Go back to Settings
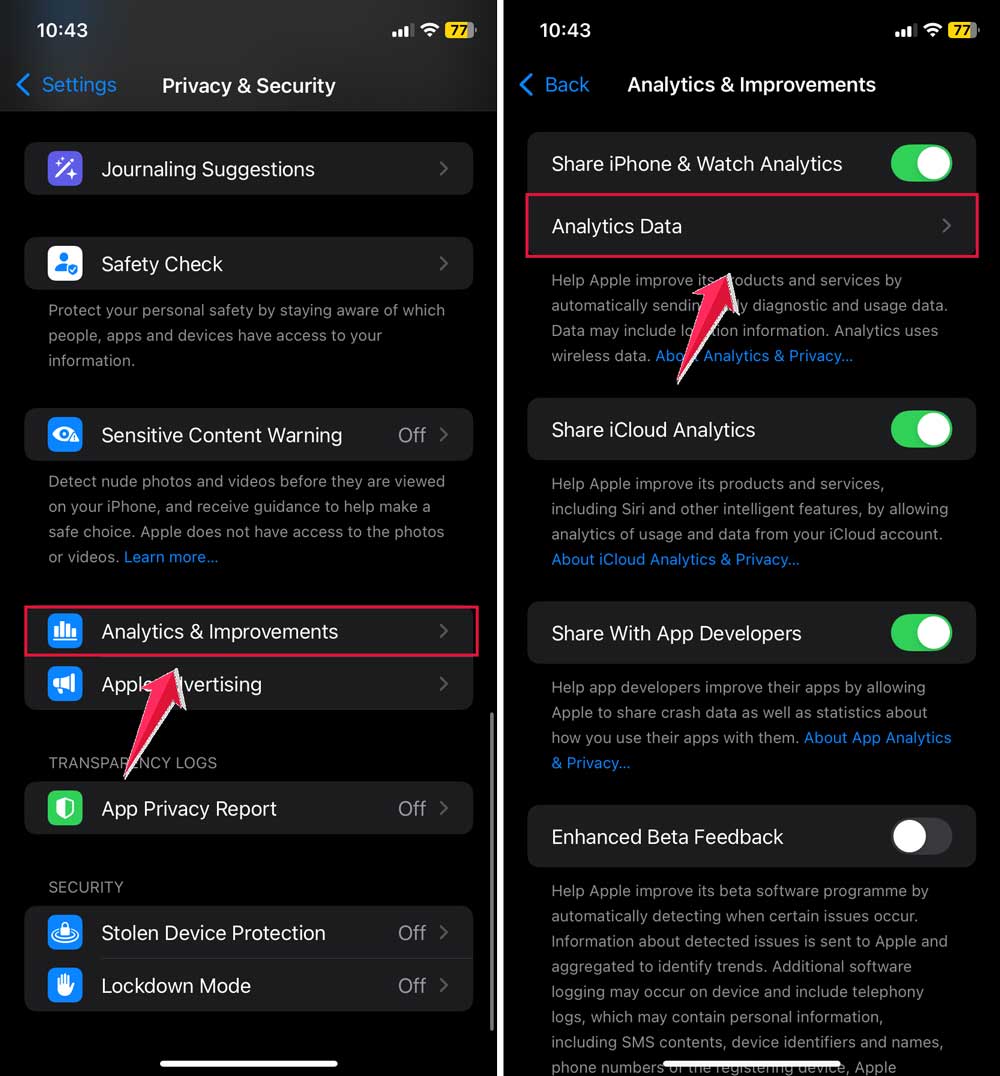 coord(67,84)
